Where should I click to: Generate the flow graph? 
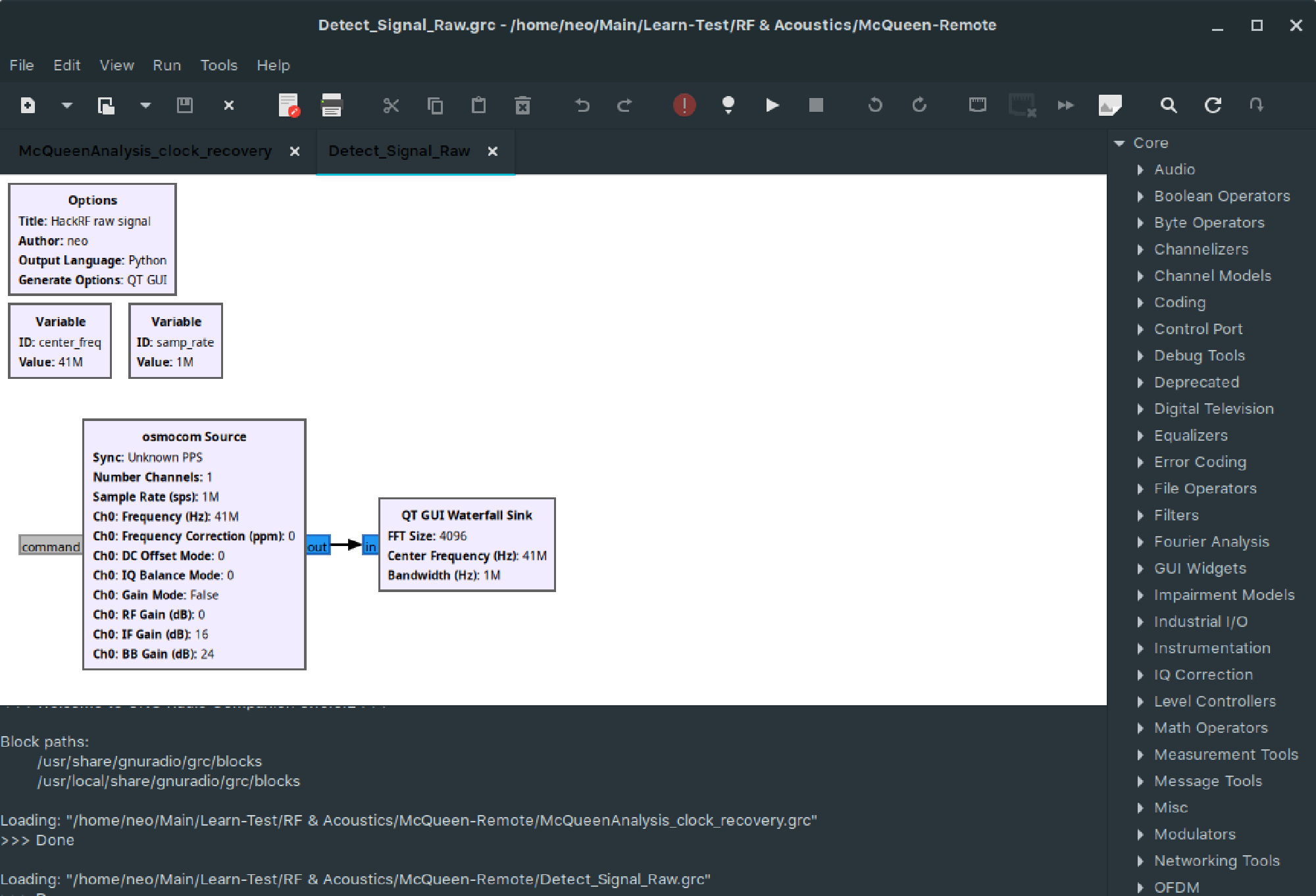pyautogui.click(x=728, y=105)
